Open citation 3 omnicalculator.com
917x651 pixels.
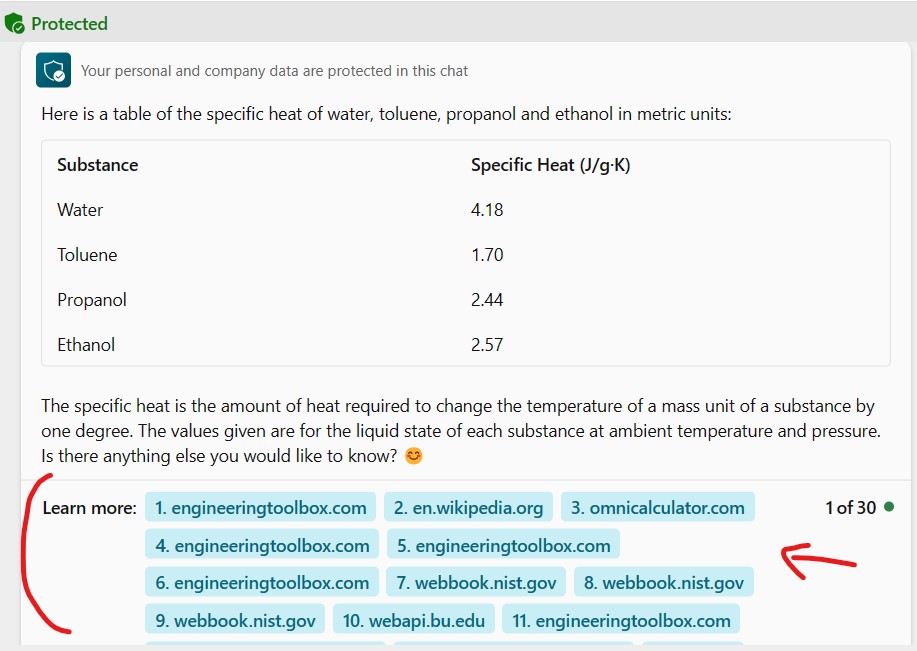click(x=657, y=507)
